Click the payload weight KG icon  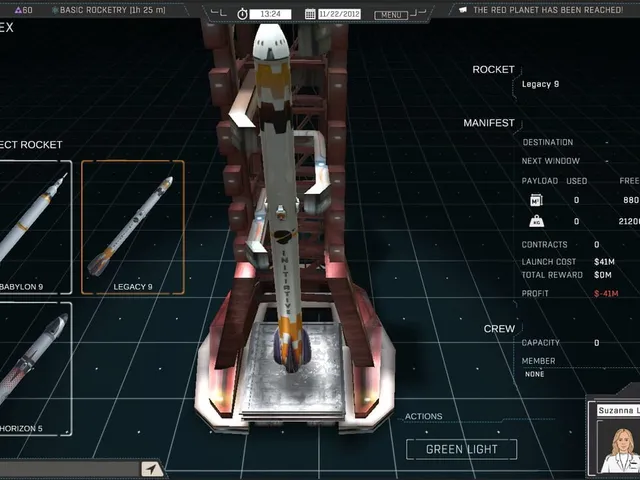536,221
